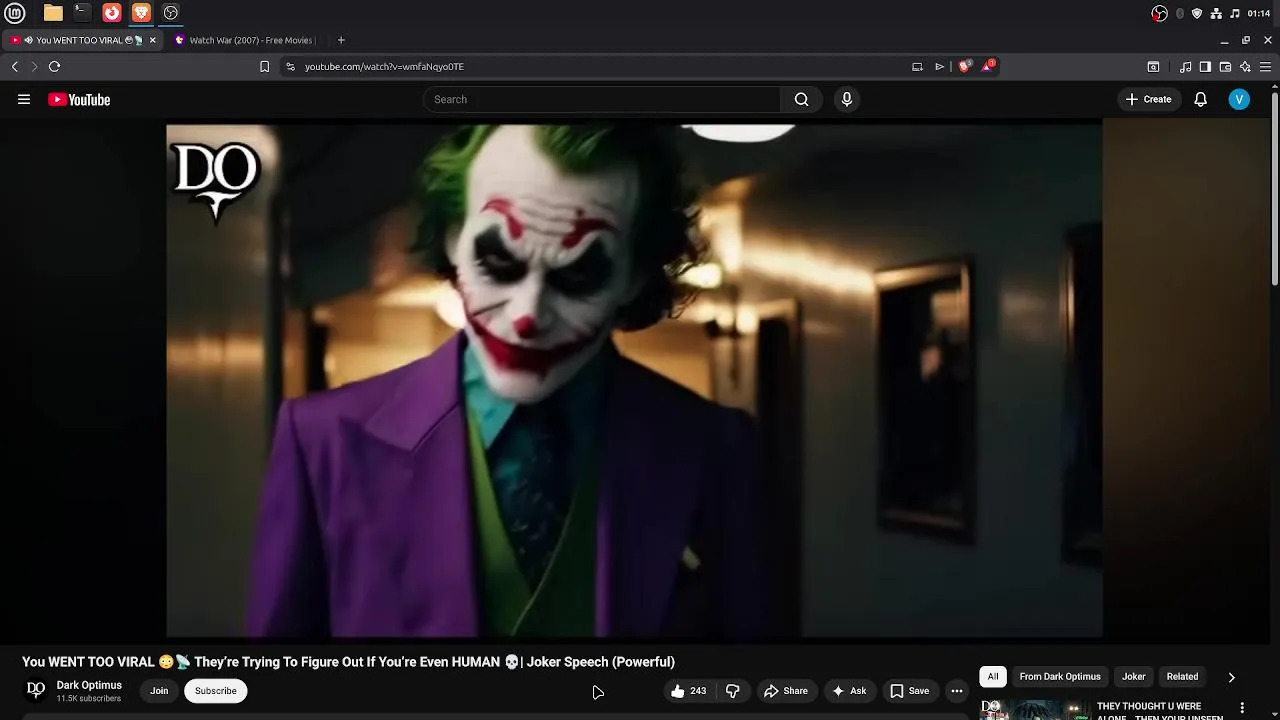Open Brave Leo AI sparkle icon
1280x720 pixels.
(x=1245, y=66)
